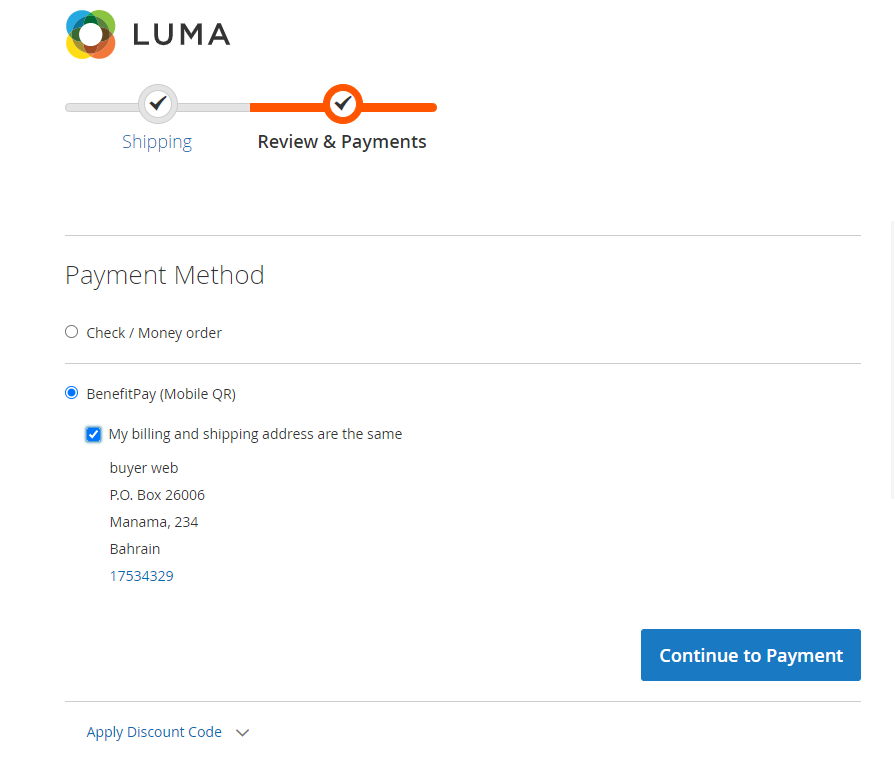
Task: Click the Shipping step checkmark circle
Action: [157, 103]
